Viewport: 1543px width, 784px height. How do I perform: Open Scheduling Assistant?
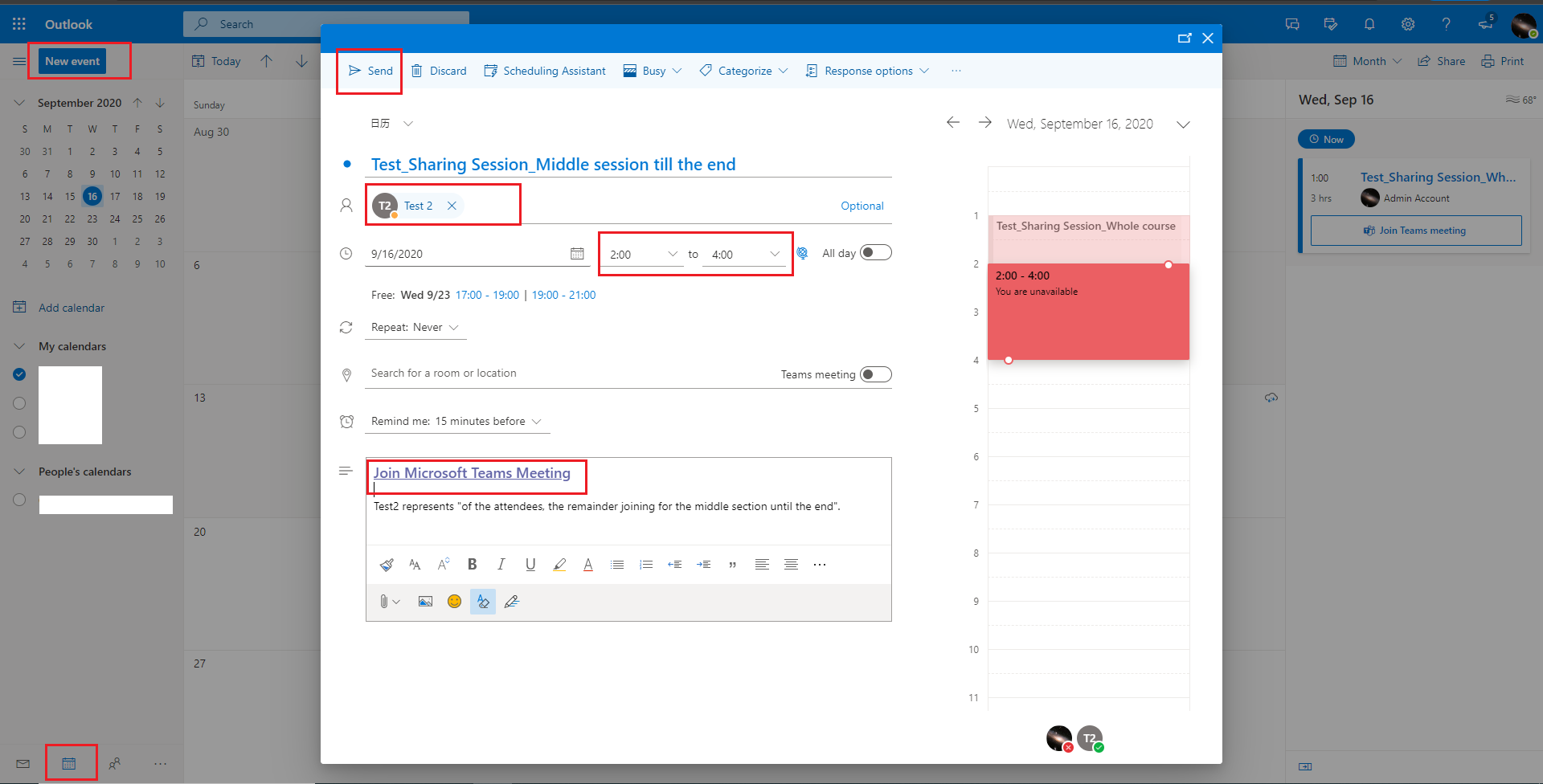(x=545, y=71)
